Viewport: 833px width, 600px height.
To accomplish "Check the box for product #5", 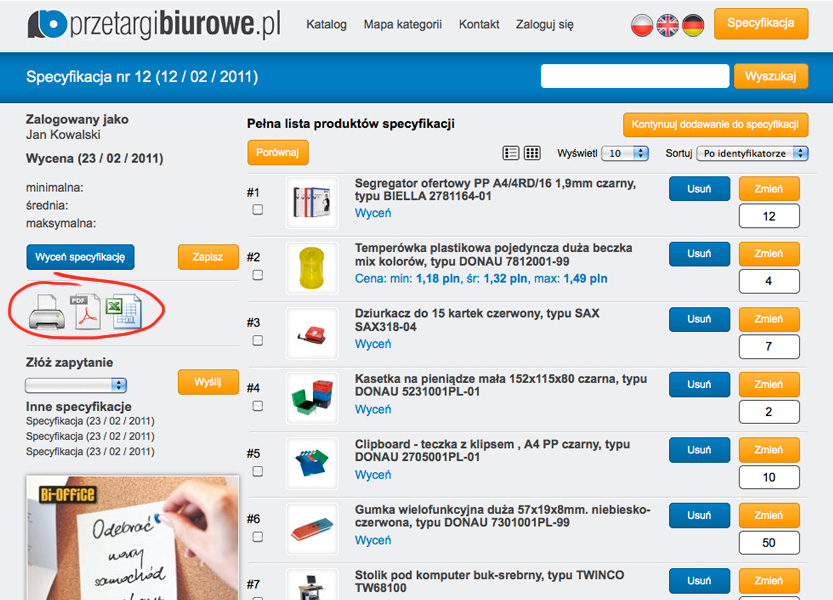I will pos(258,471).
